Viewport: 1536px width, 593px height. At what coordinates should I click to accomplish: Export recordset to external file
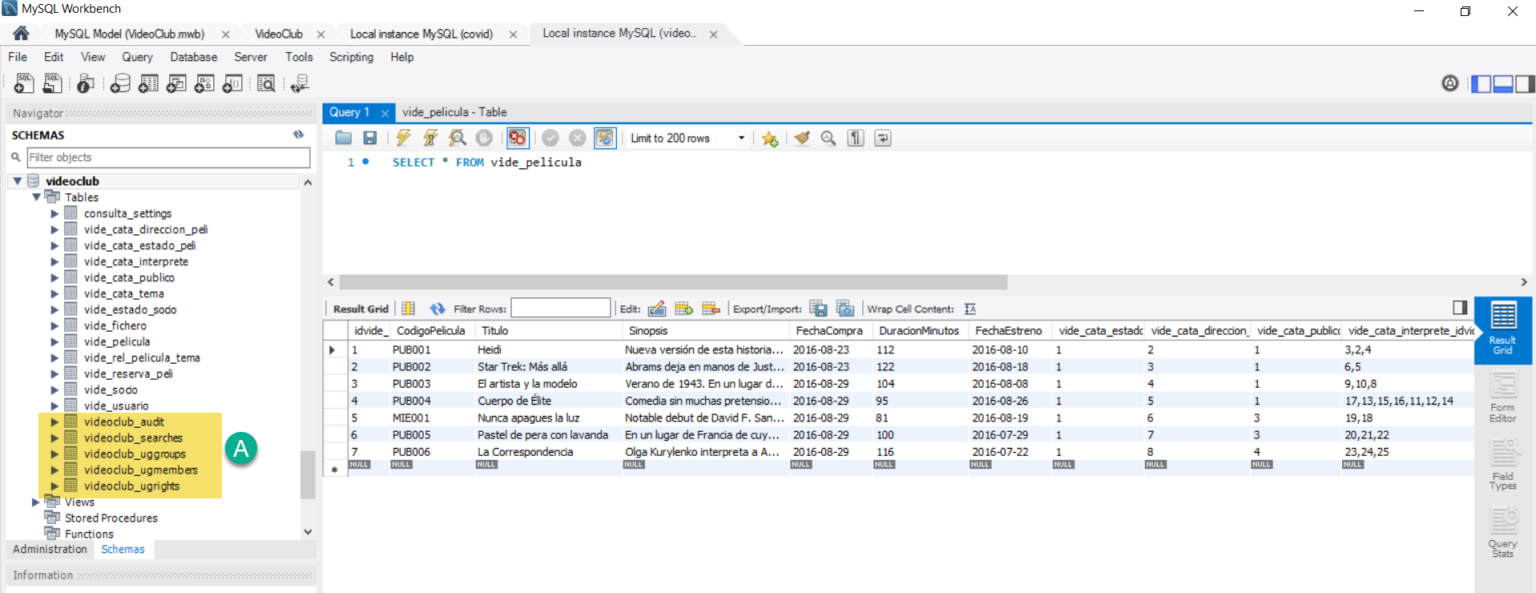click(818, 309)
